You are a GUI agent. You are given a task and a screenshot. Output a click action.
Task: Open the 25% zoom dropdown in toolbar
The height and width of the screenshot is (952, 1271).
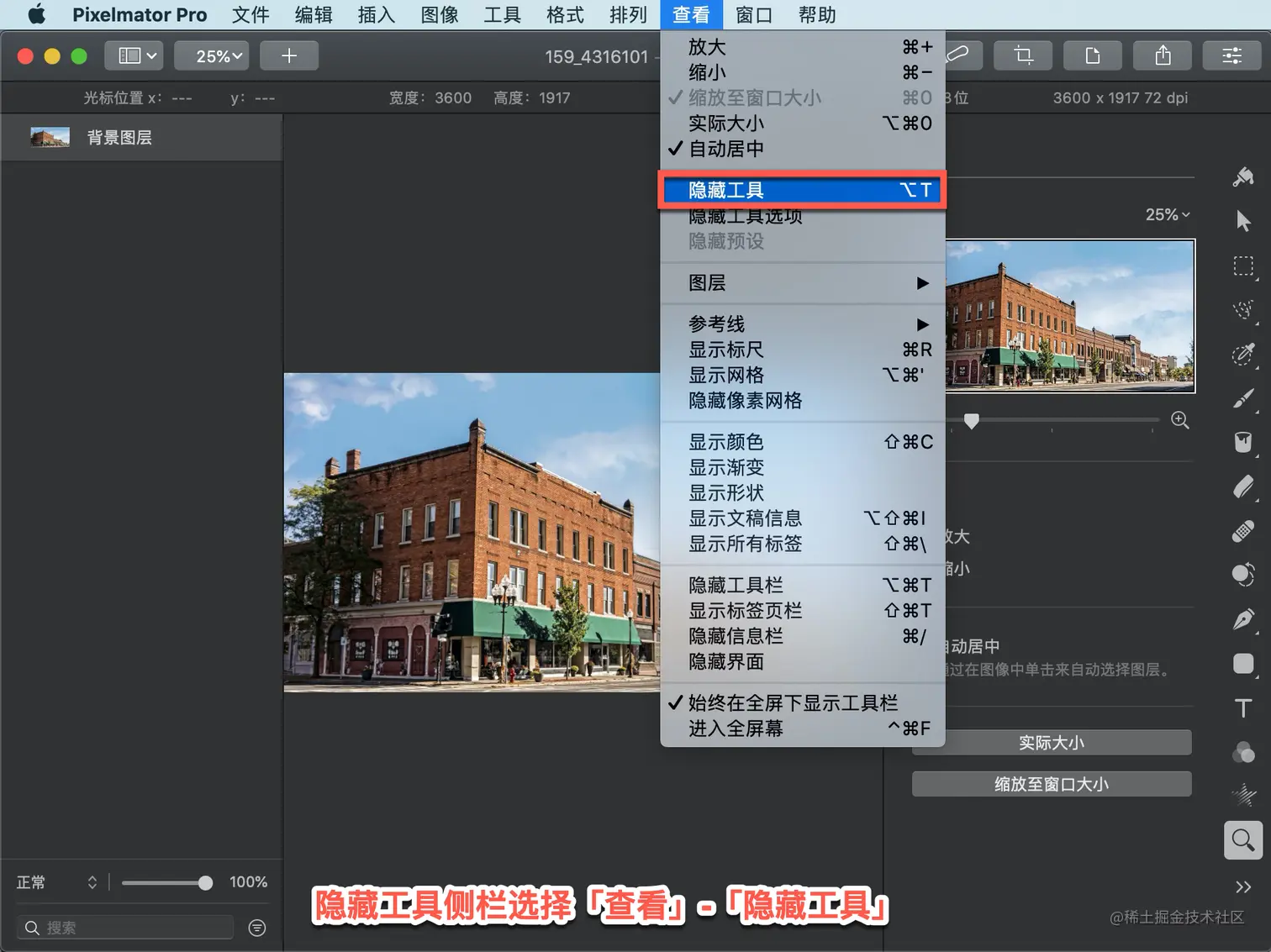(x=218, y=55)
